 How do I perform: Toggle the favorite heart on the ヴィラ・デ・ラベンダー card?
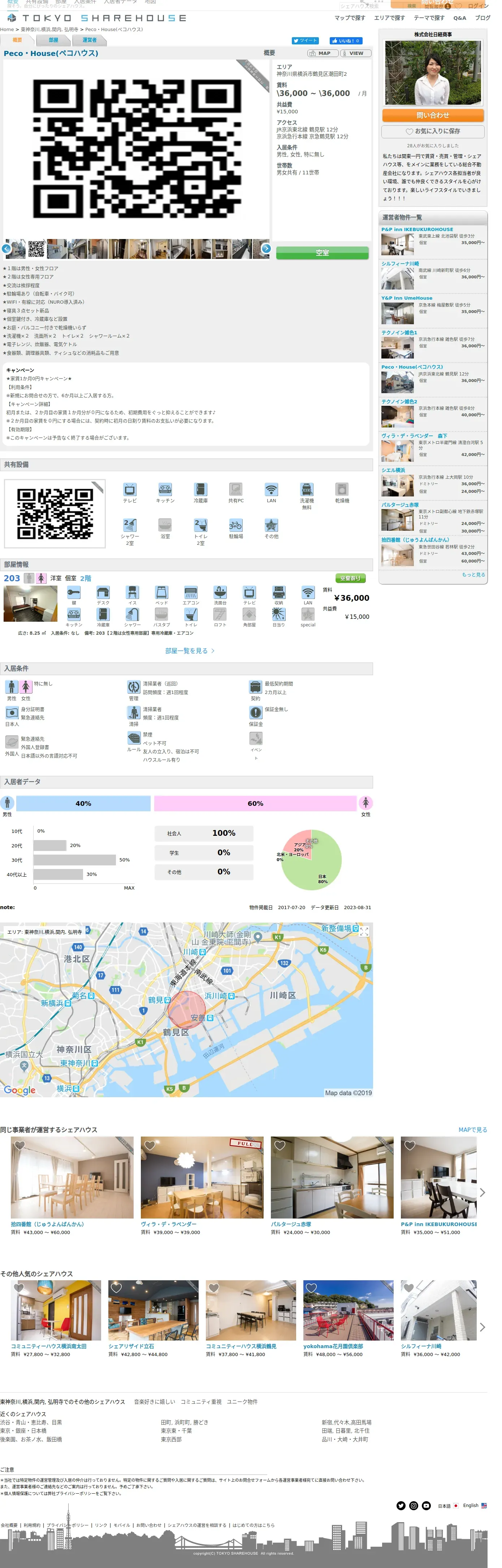click(x=150, y=1145)
